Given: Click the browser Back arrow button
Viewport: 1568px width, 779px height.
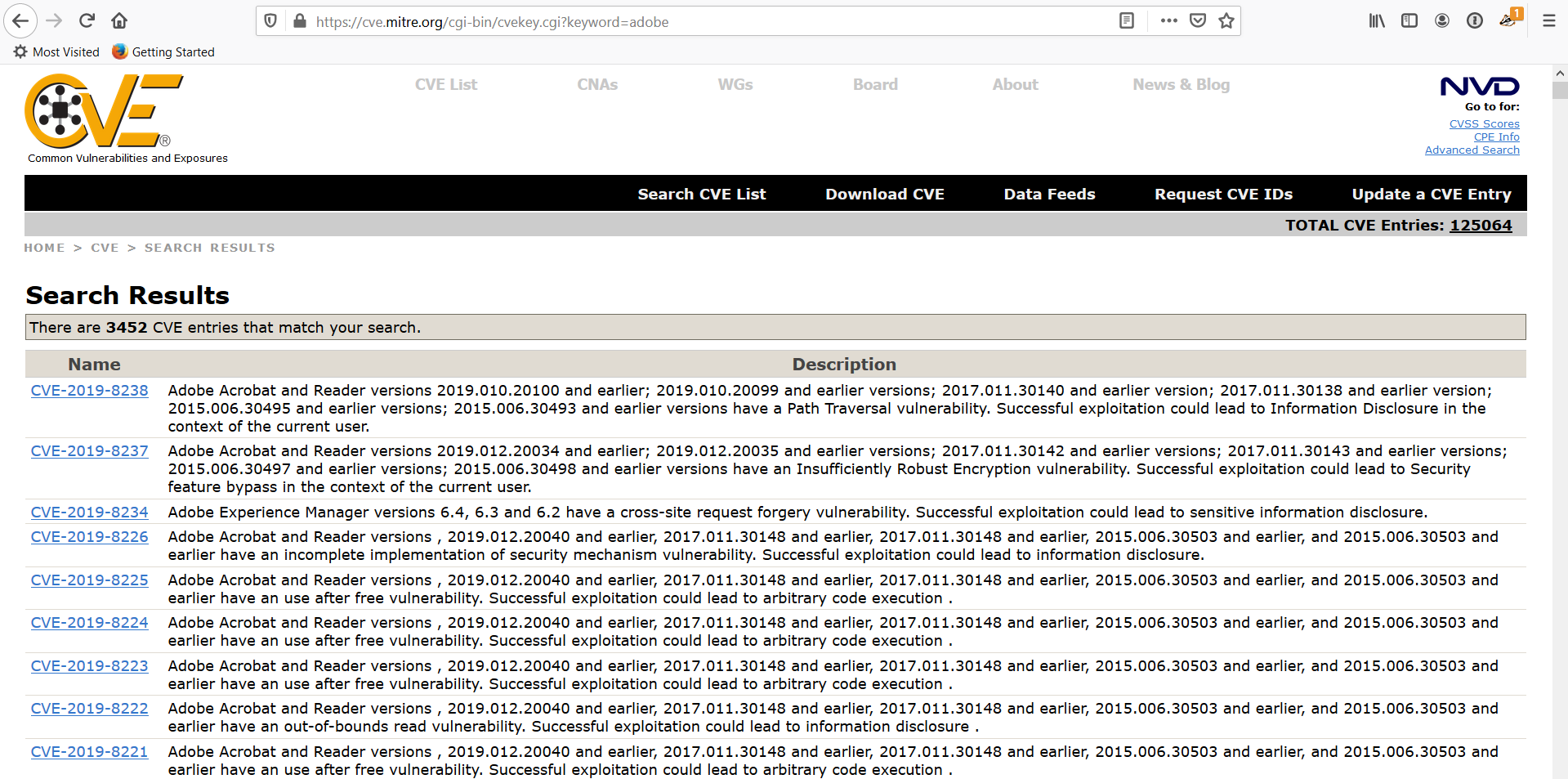Looking at the screenshot, I should 20,21.
